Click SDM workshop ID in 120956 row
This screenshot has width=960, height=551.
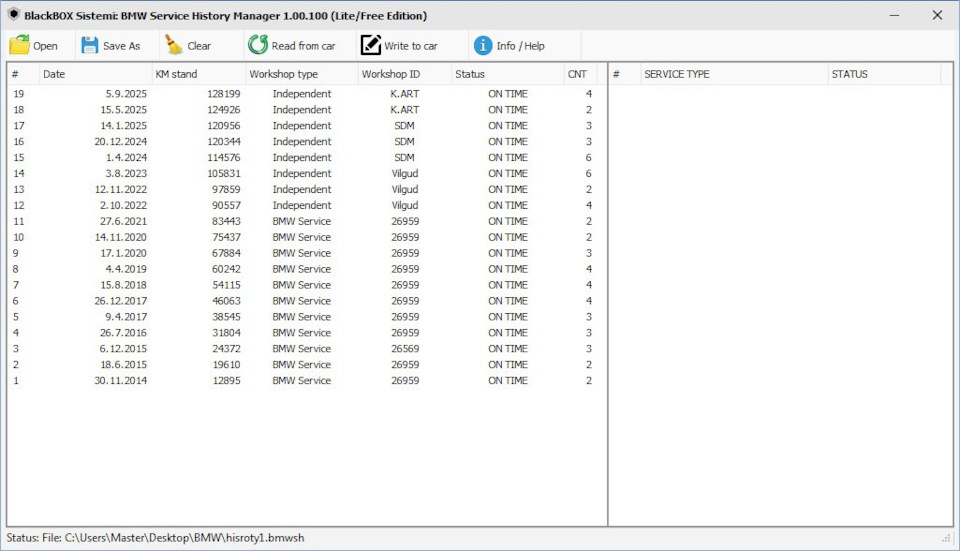[405, 126]
